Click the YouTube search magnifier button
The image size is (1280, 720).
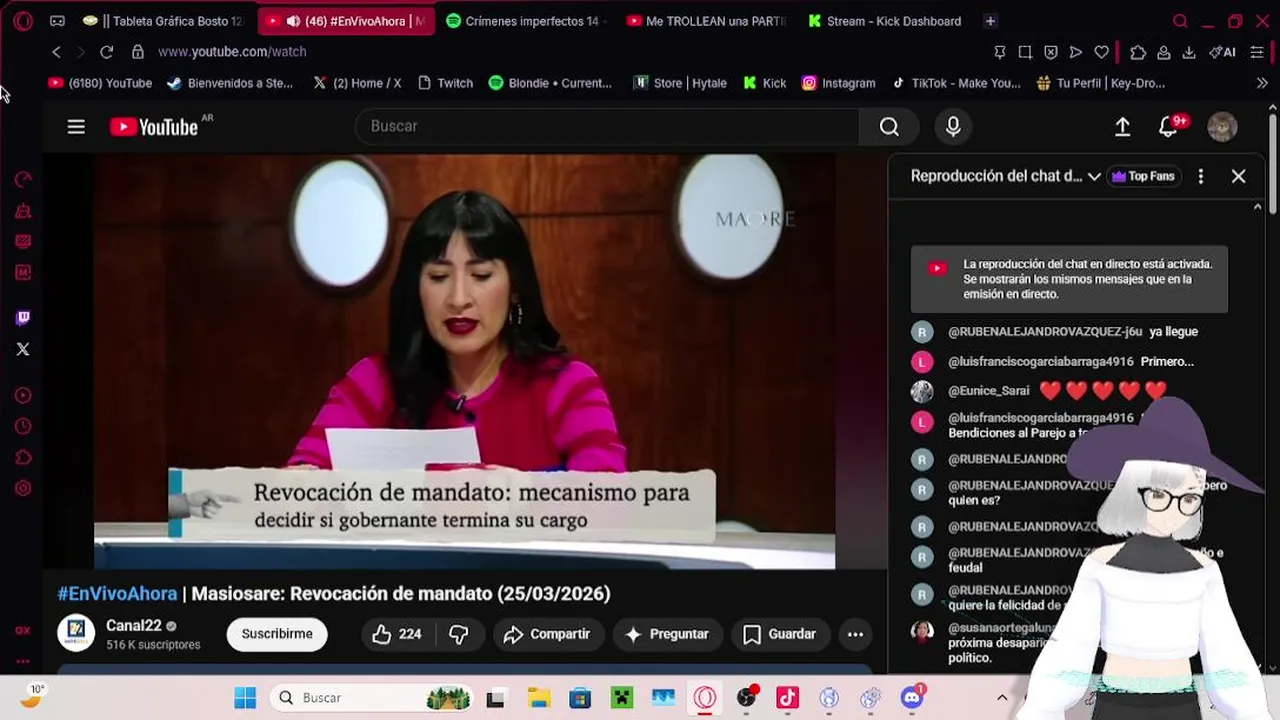point(889,126)
